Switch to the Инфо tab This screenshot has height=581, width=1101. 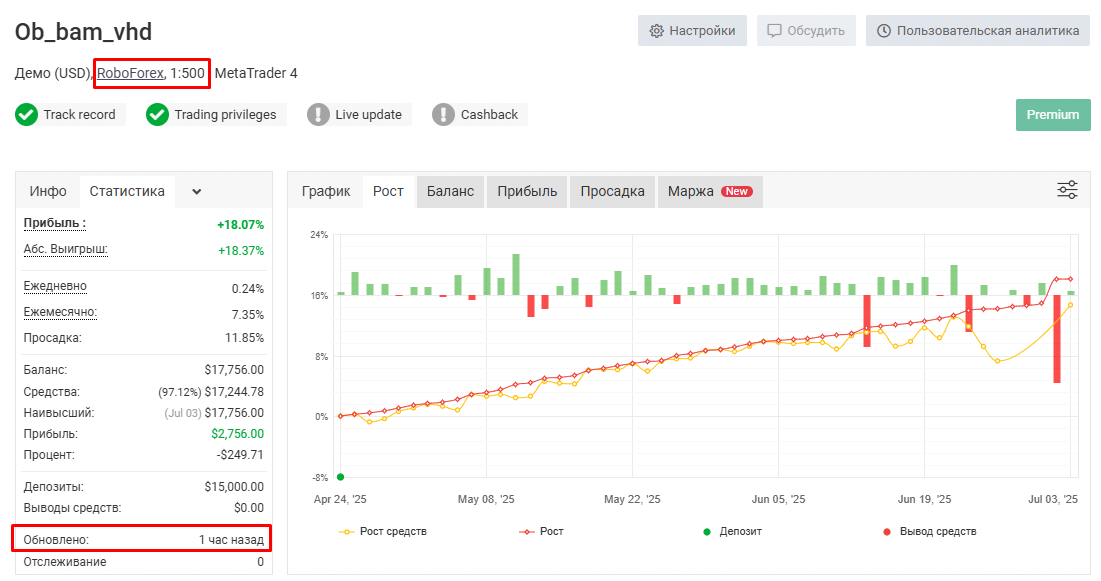pyautogui.click(x=48, y=191)
